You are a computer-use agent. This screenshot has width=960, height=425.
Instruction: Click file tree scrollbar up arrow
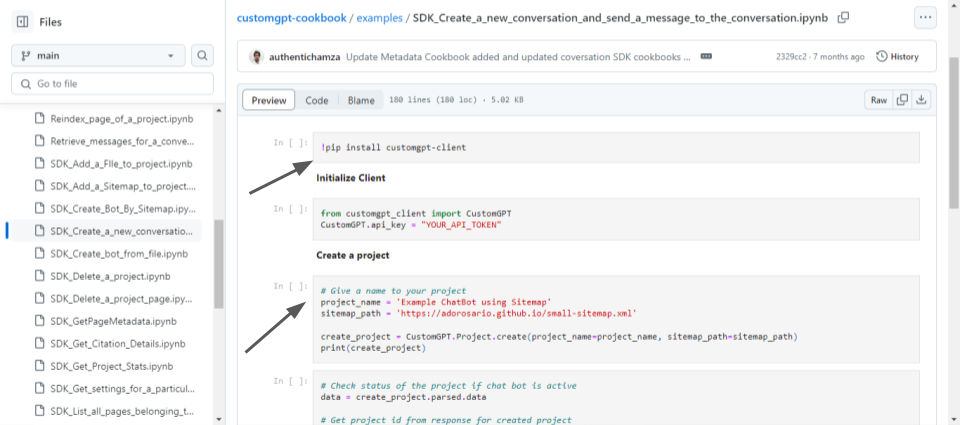pos(219,110)
